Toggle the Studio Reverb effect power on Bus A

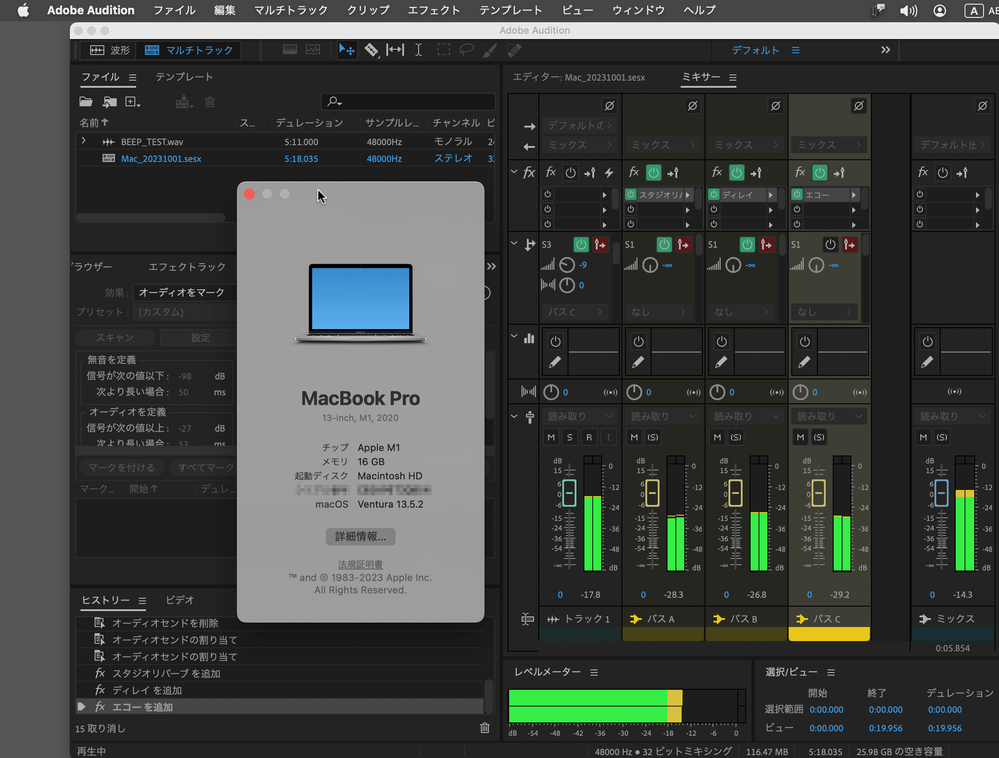coord(631,195)
